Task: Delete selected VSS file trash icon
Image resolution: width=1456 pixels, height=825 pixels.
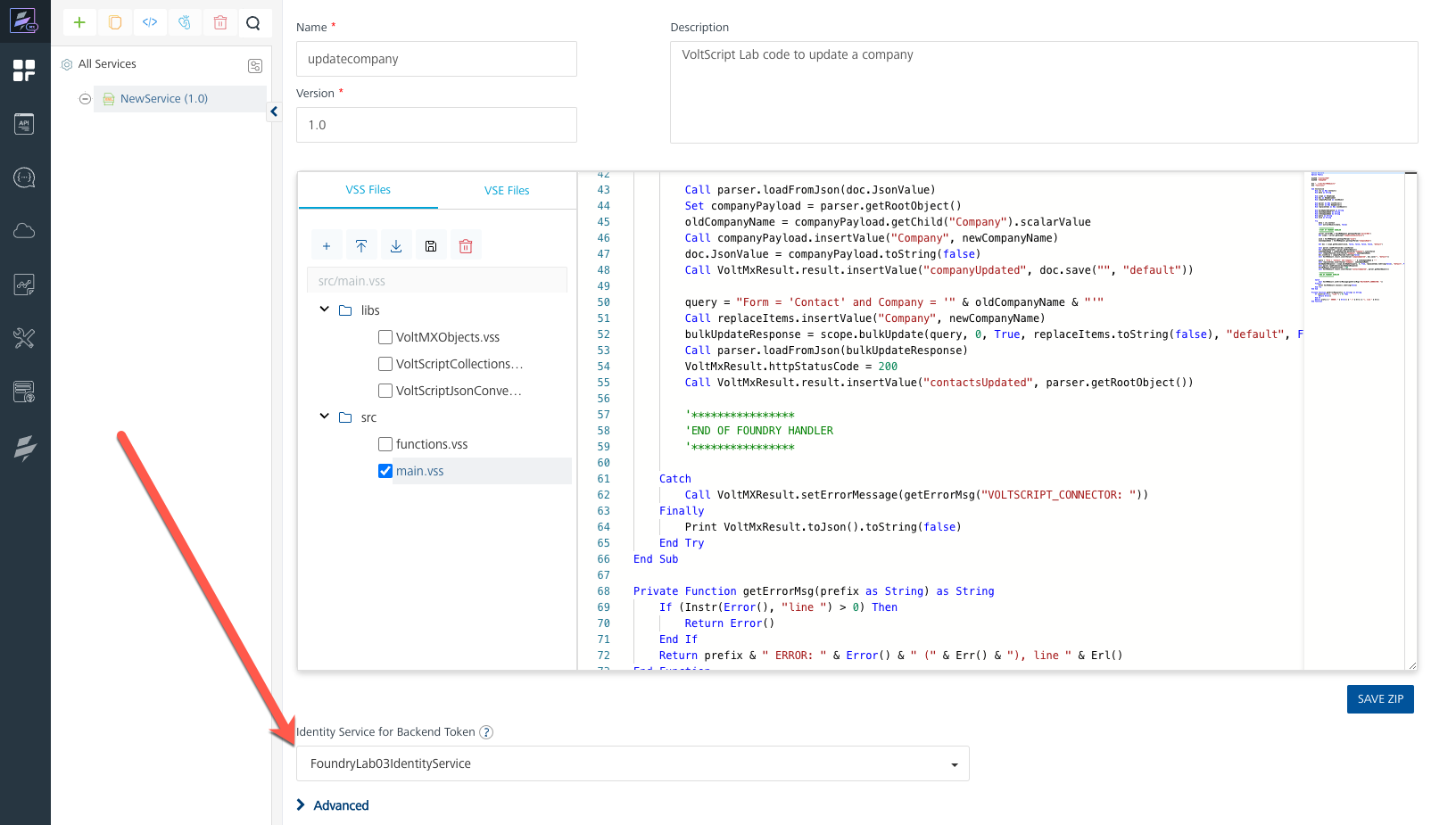Action: click(466, 246)
